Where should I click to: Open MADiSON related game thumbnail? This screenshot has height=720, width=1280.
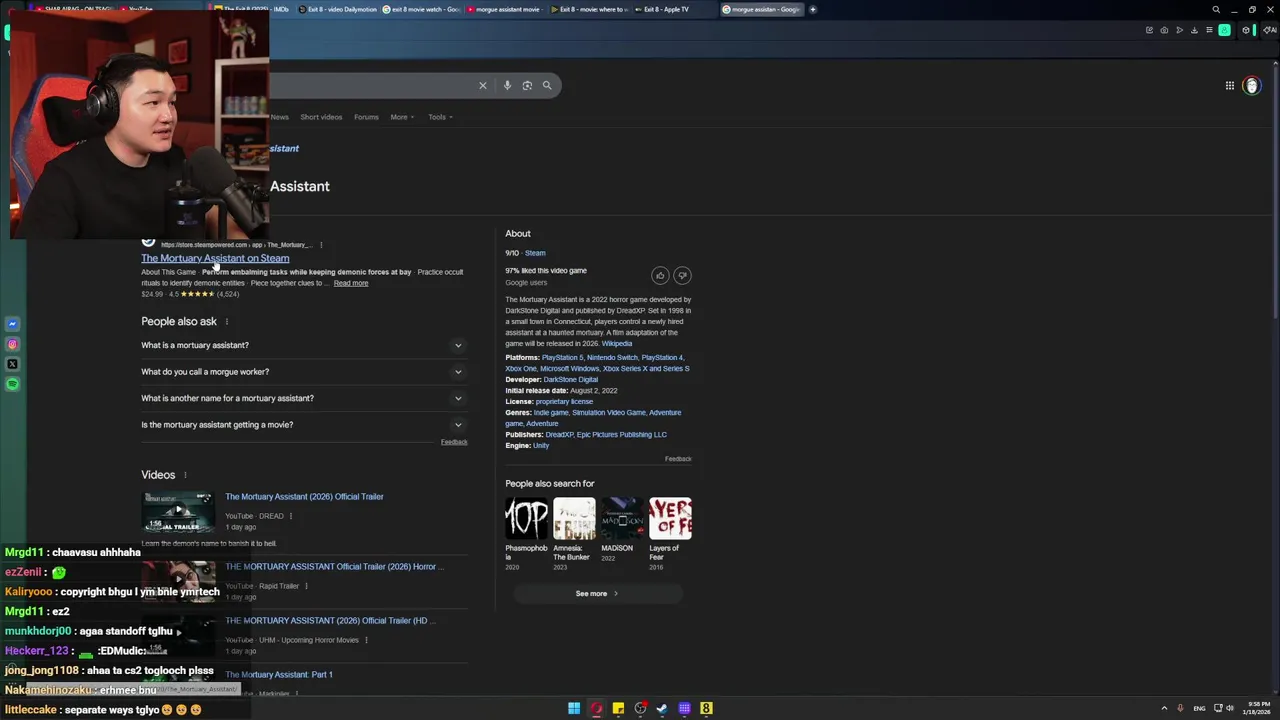tap(622, 518)
